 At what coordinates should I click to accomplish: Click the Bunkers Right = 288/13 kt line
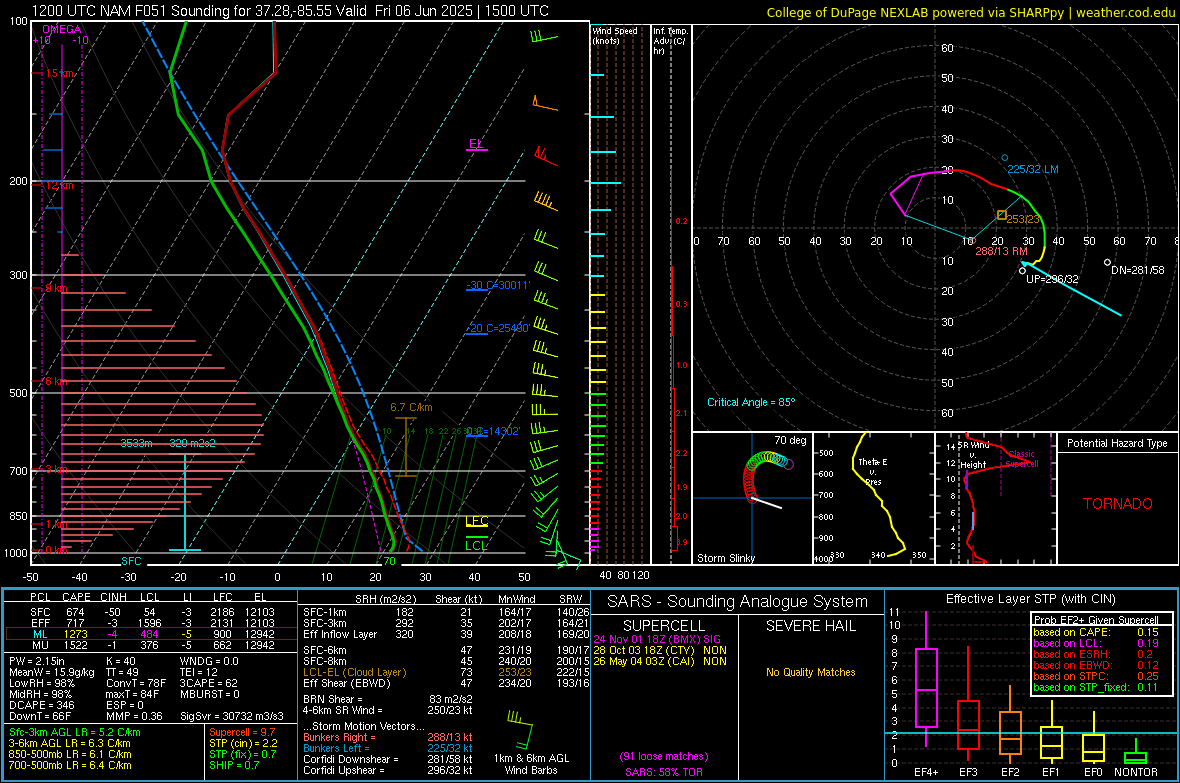click(388, 737)
